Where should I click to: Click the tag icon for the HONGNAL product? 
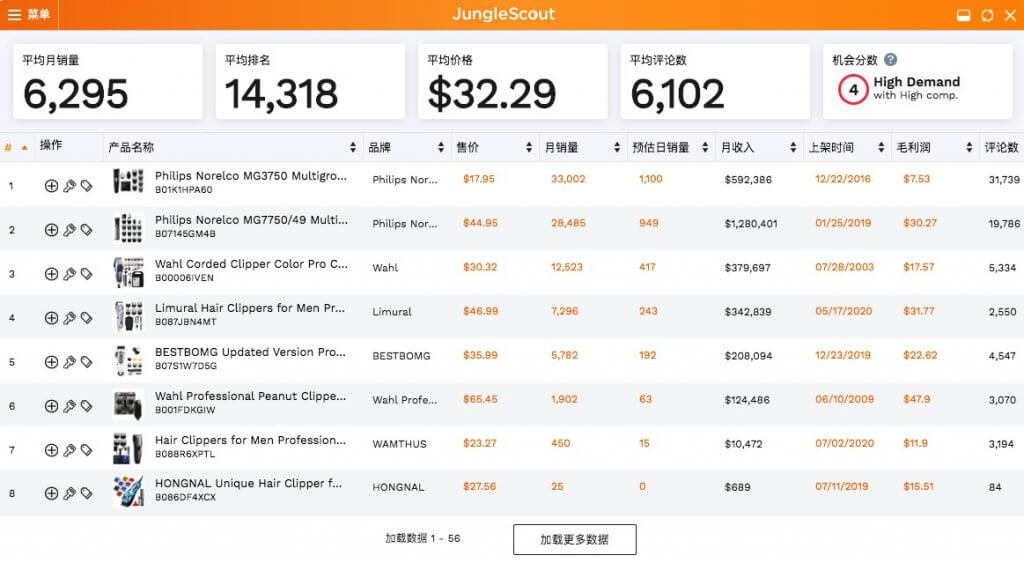(x=86, y=493)
